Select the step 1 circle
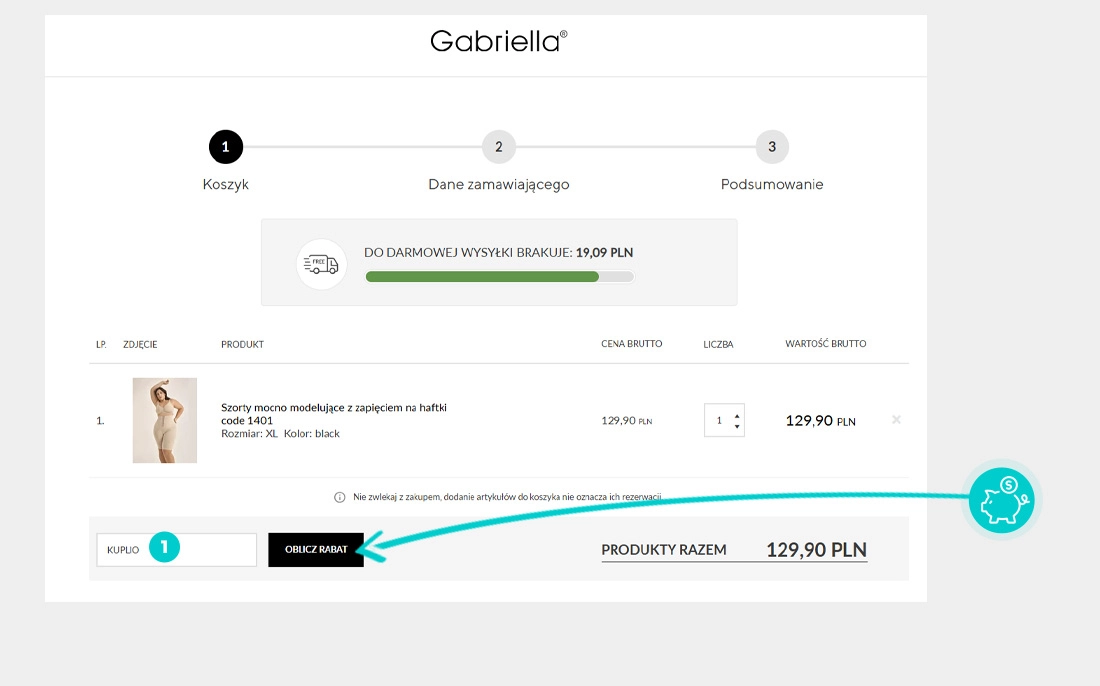This screenshot has width=1100, height=686. coord(225,146)
